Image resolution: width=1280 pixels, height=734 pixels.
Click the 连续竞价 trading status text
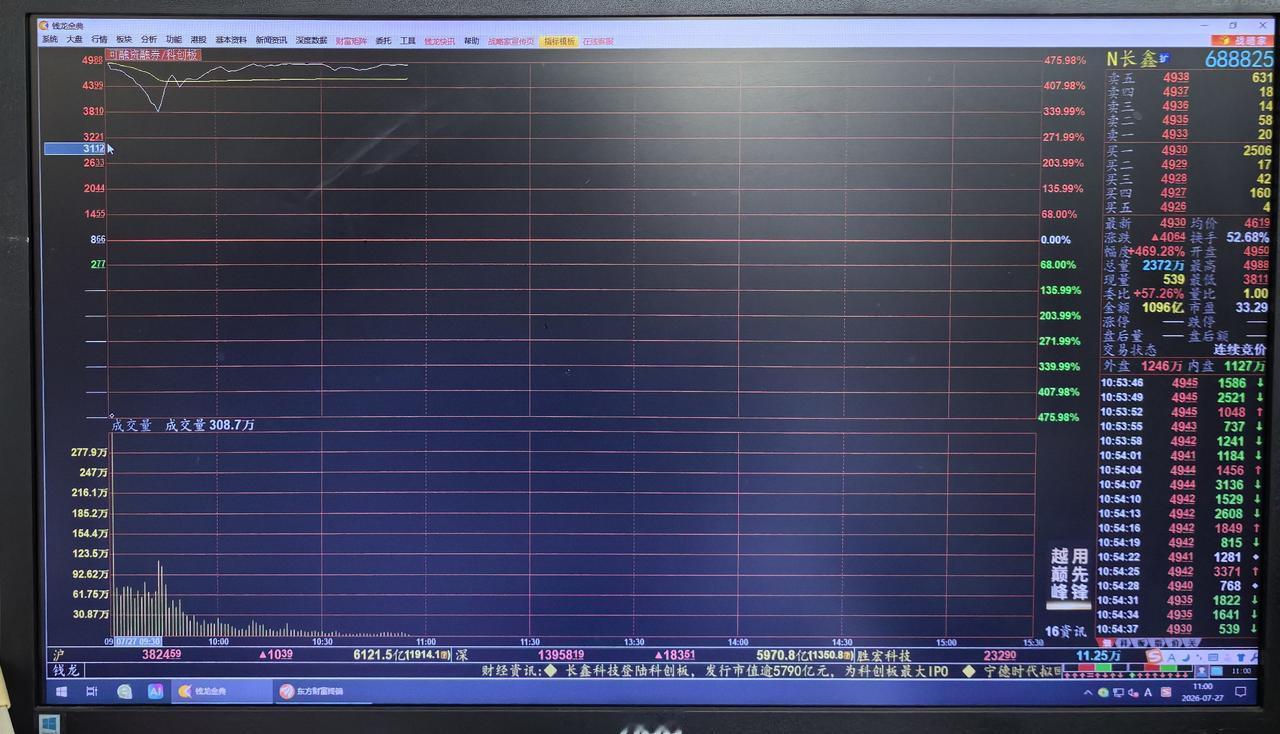(1239, 350)
